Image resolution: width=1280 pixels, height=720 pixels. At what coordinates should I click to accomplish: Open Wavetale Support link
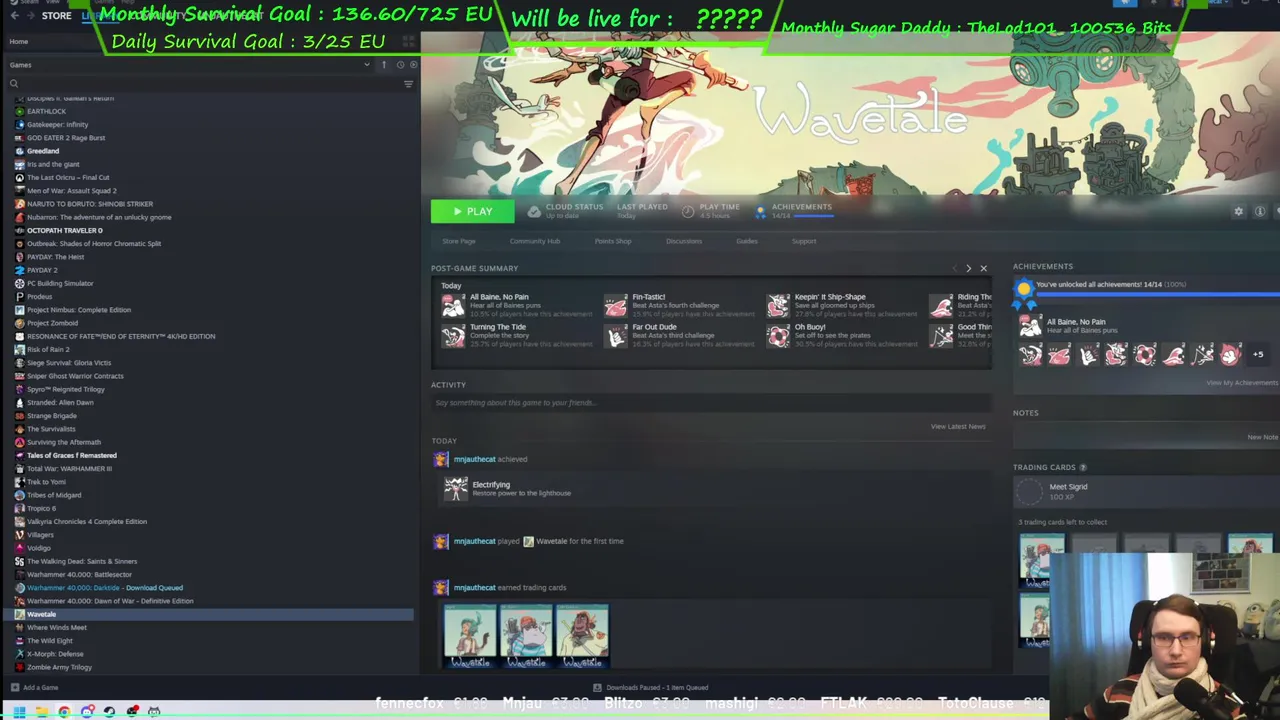[804, 241]
